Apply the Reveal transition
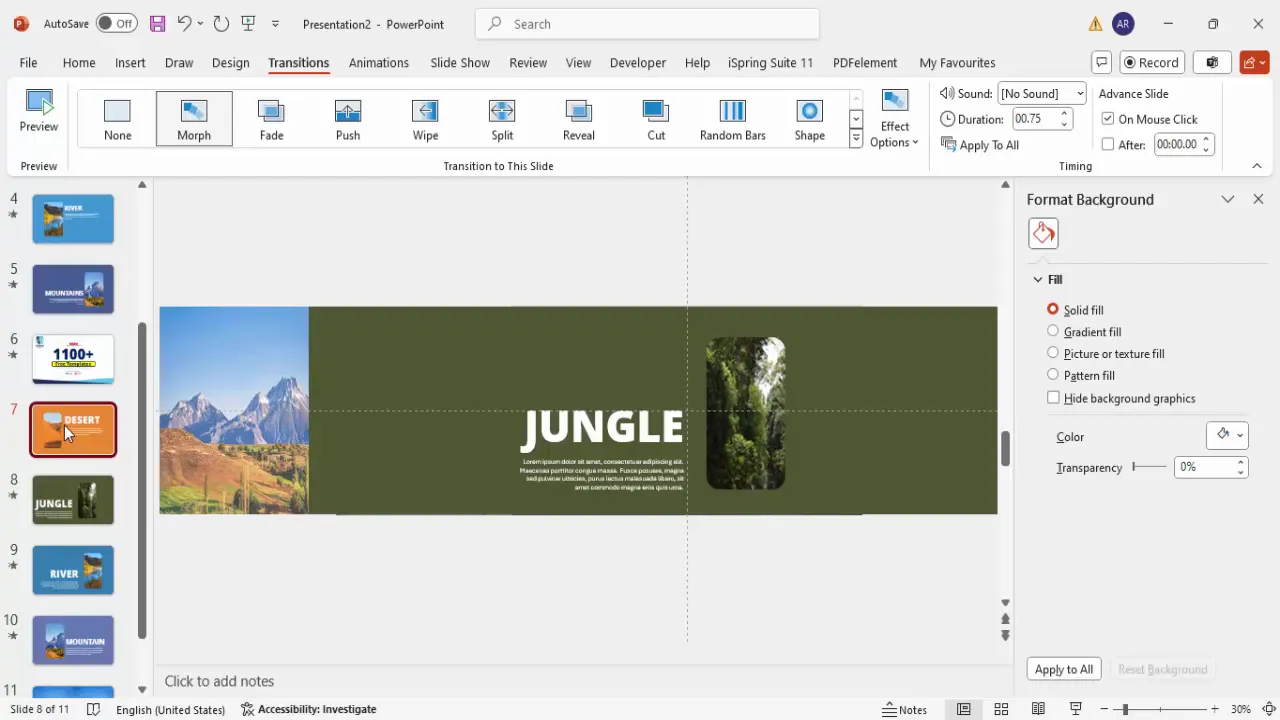1280x720 pixels. pos(579,119)
